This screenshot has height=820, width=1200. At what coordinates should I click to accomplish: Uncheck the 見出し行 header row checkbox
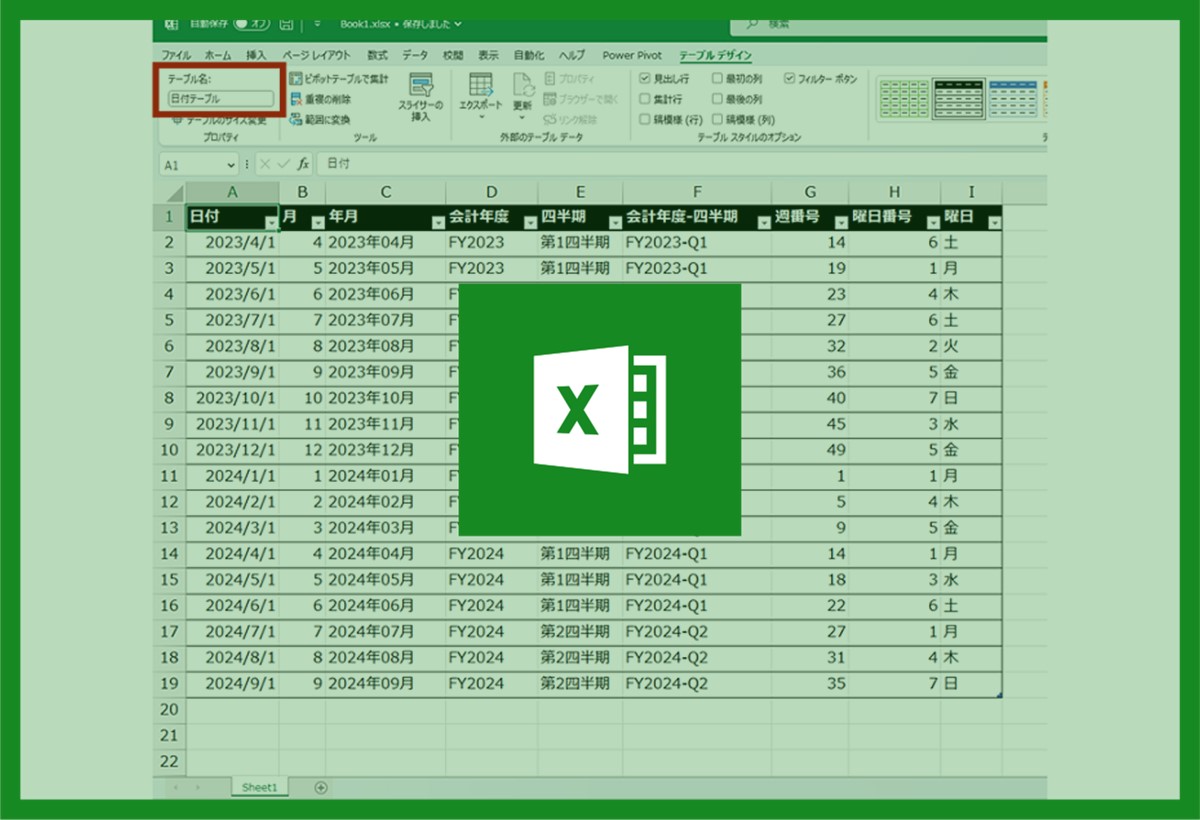645,78
